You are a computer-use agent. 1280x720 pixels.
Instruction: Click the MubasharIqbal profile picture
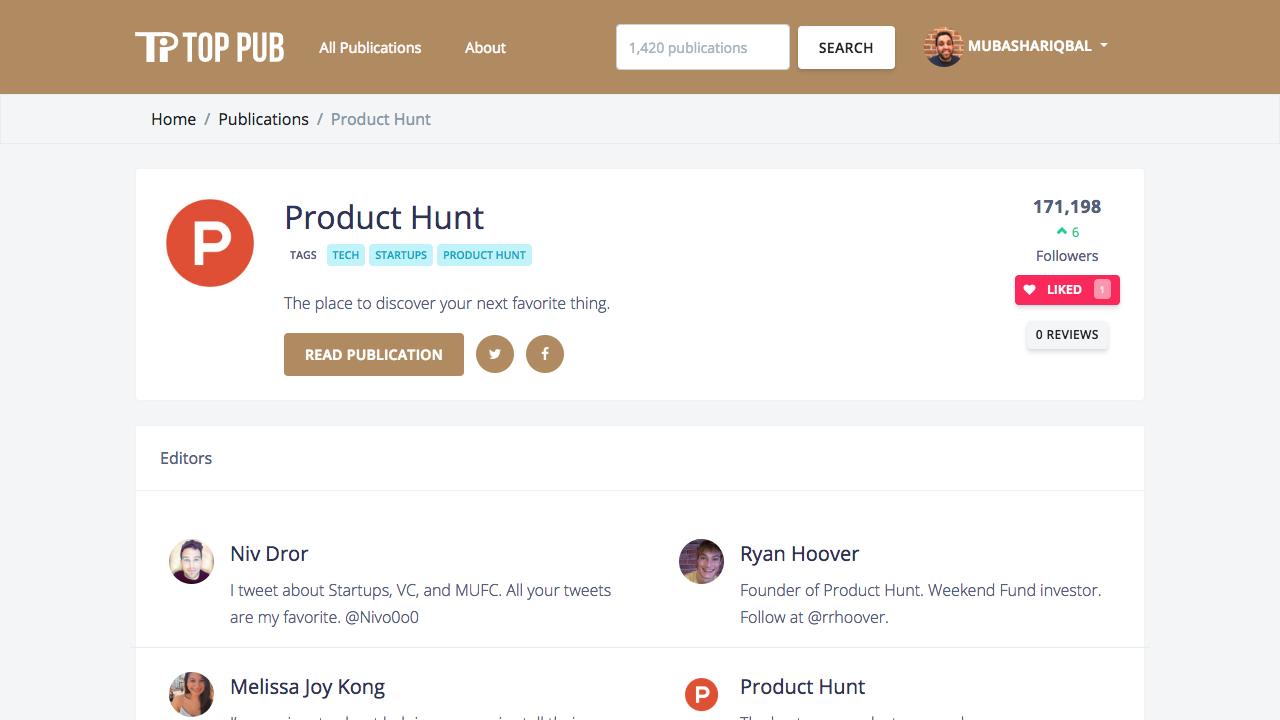tap(943, 47)
